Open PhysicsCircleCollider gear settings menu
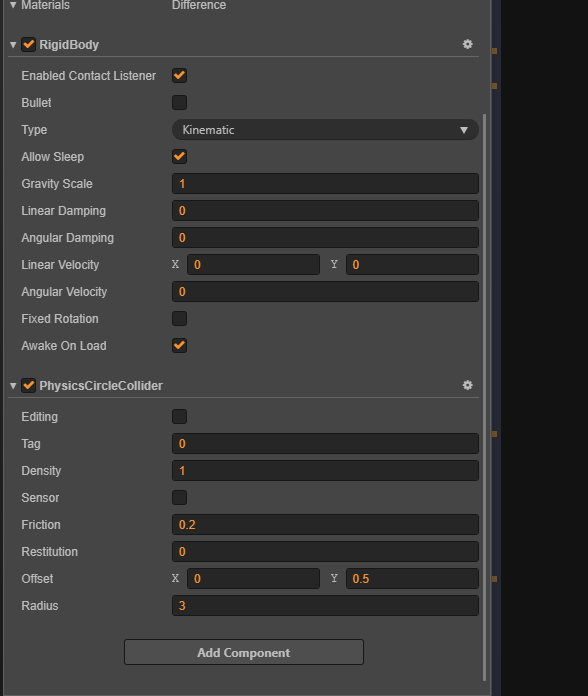The width and height of the screenshot is (588, 696). 467,385
